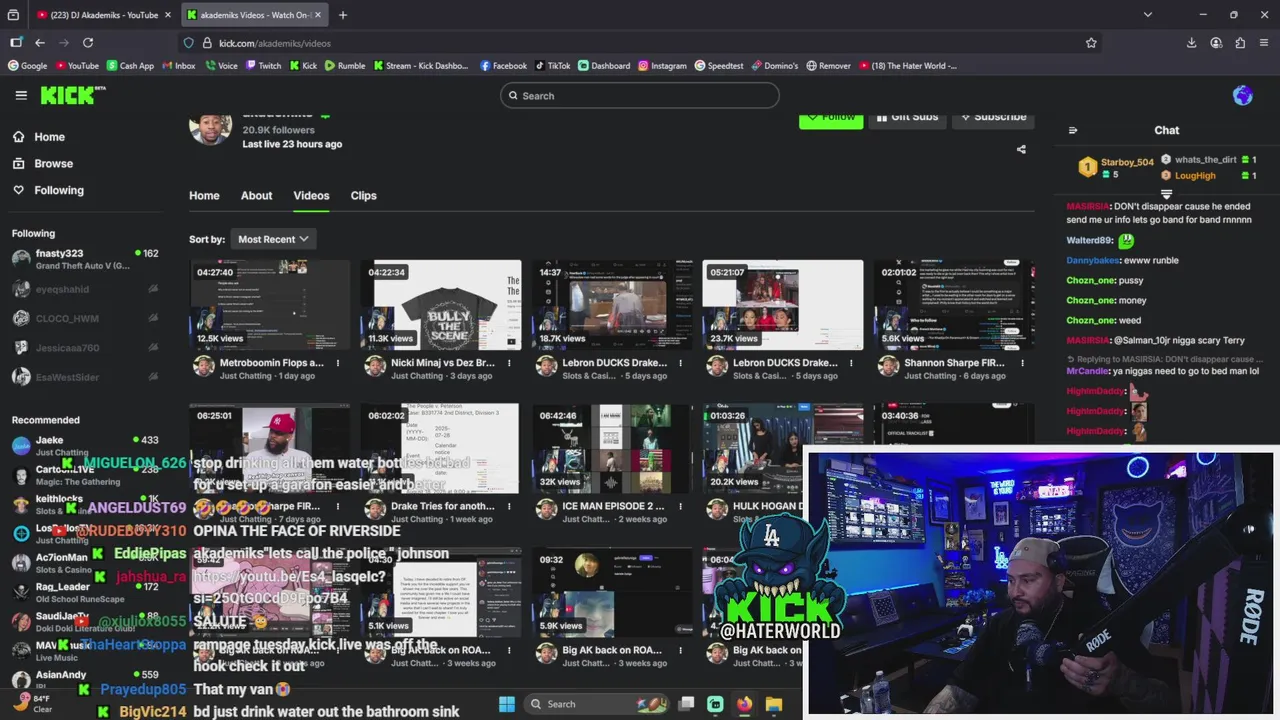
Task: Play the 02:01:02 Shannon Sharpe thumbnail
Action: (x=954, y=305)
